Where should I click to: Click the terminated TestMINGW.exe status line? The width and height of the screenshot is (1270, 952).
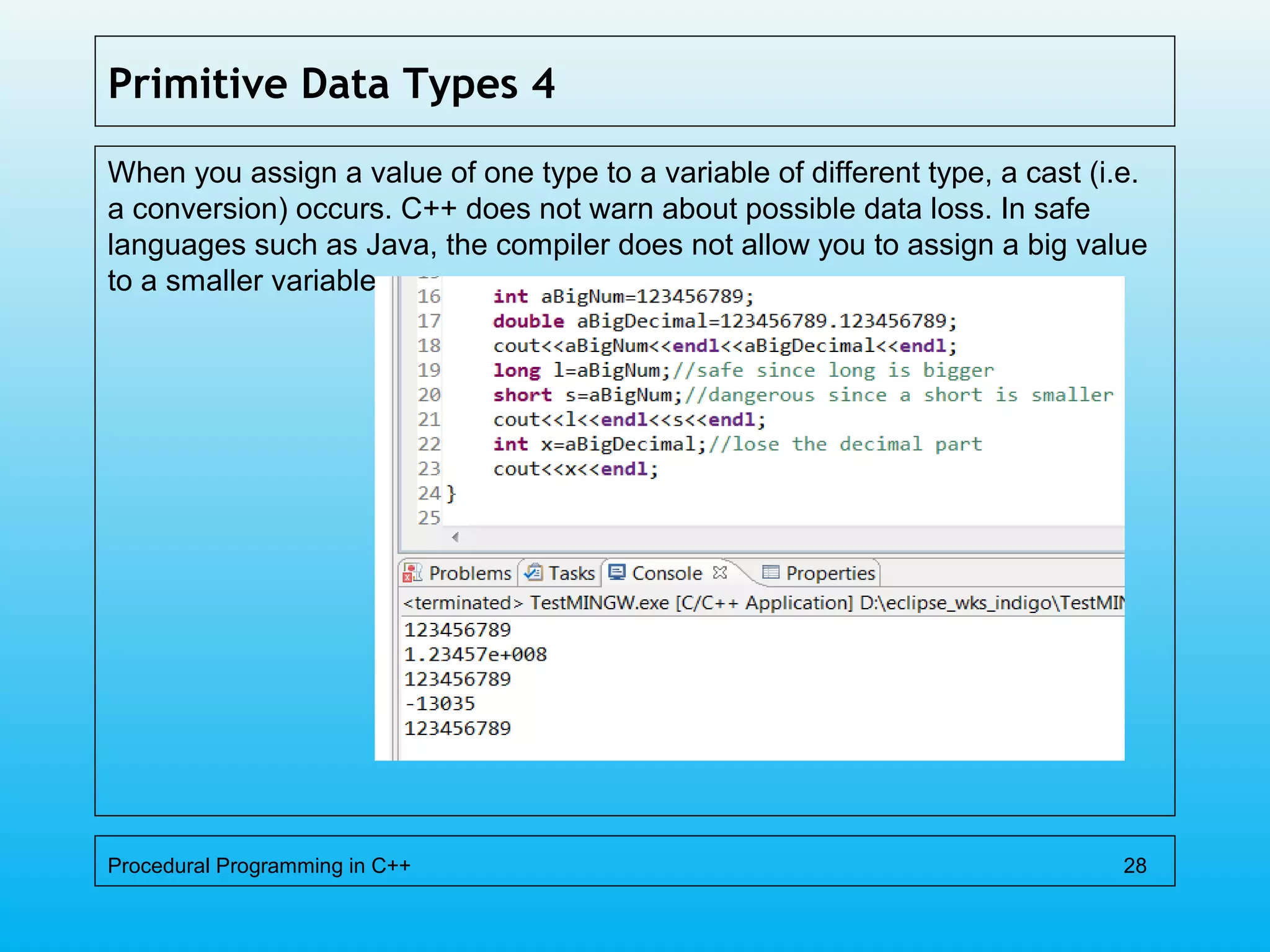pos(763,603)
